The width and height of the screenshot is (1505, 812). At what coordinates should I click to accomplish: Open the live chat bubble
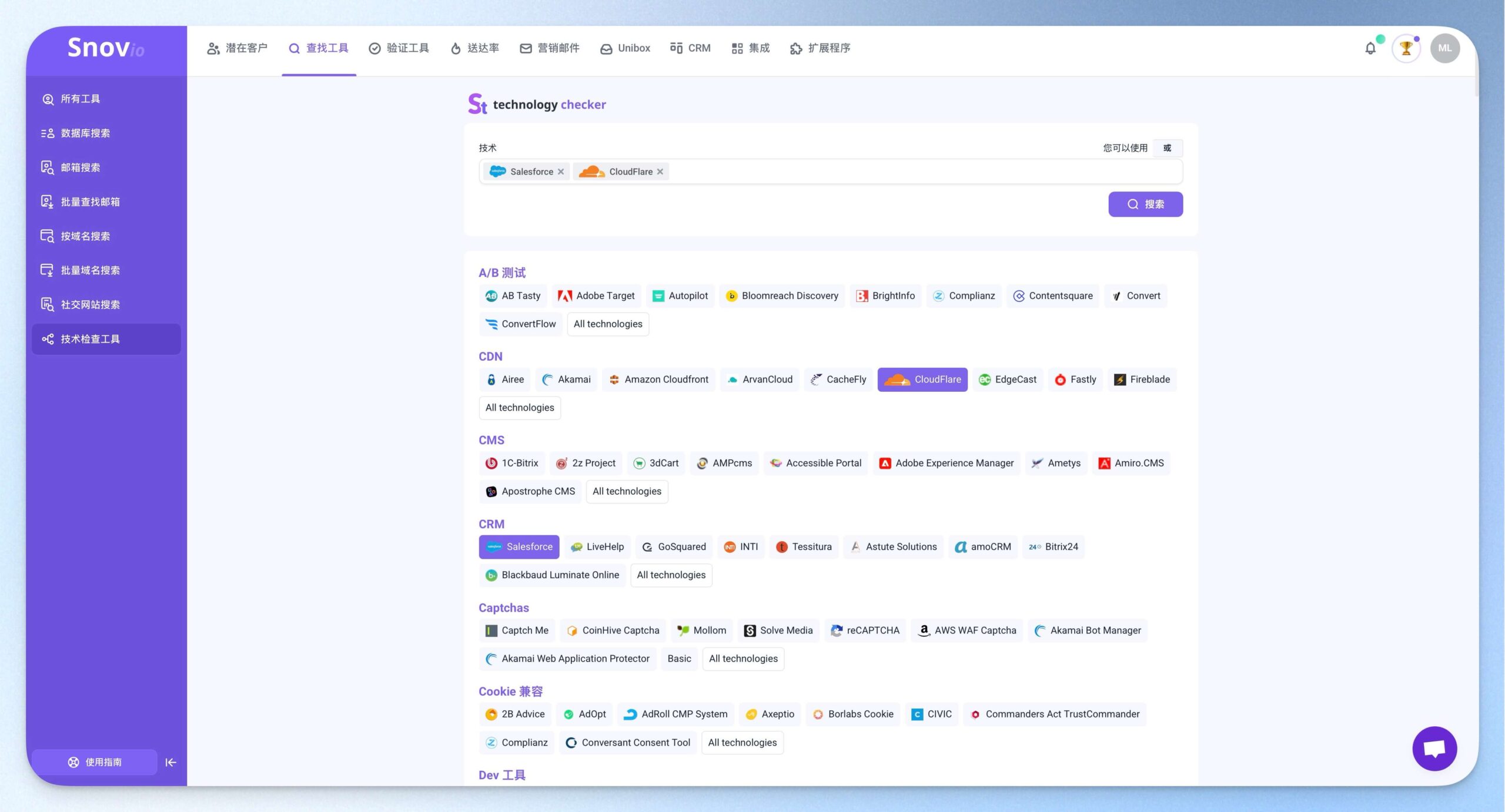1434,749
